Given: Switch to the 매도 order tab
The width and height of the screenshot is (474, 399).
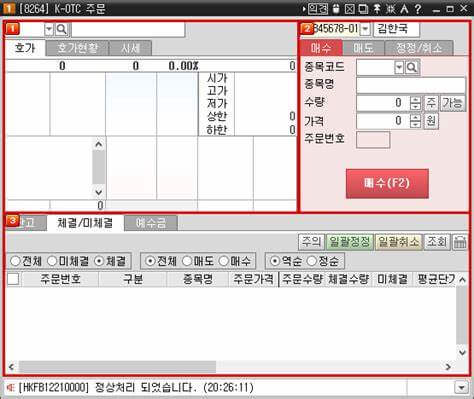Looking at the screenshot, I should pos(363,48).
